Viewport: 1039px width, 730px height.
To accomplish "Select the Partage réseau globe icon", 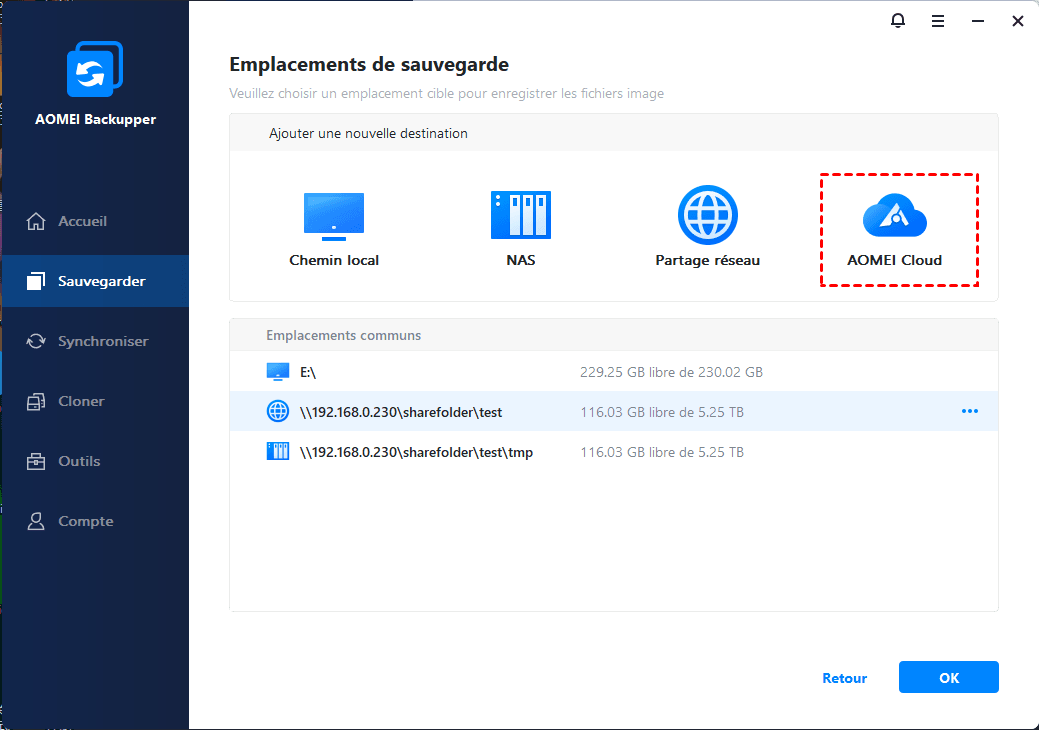I will pos(708,215).
